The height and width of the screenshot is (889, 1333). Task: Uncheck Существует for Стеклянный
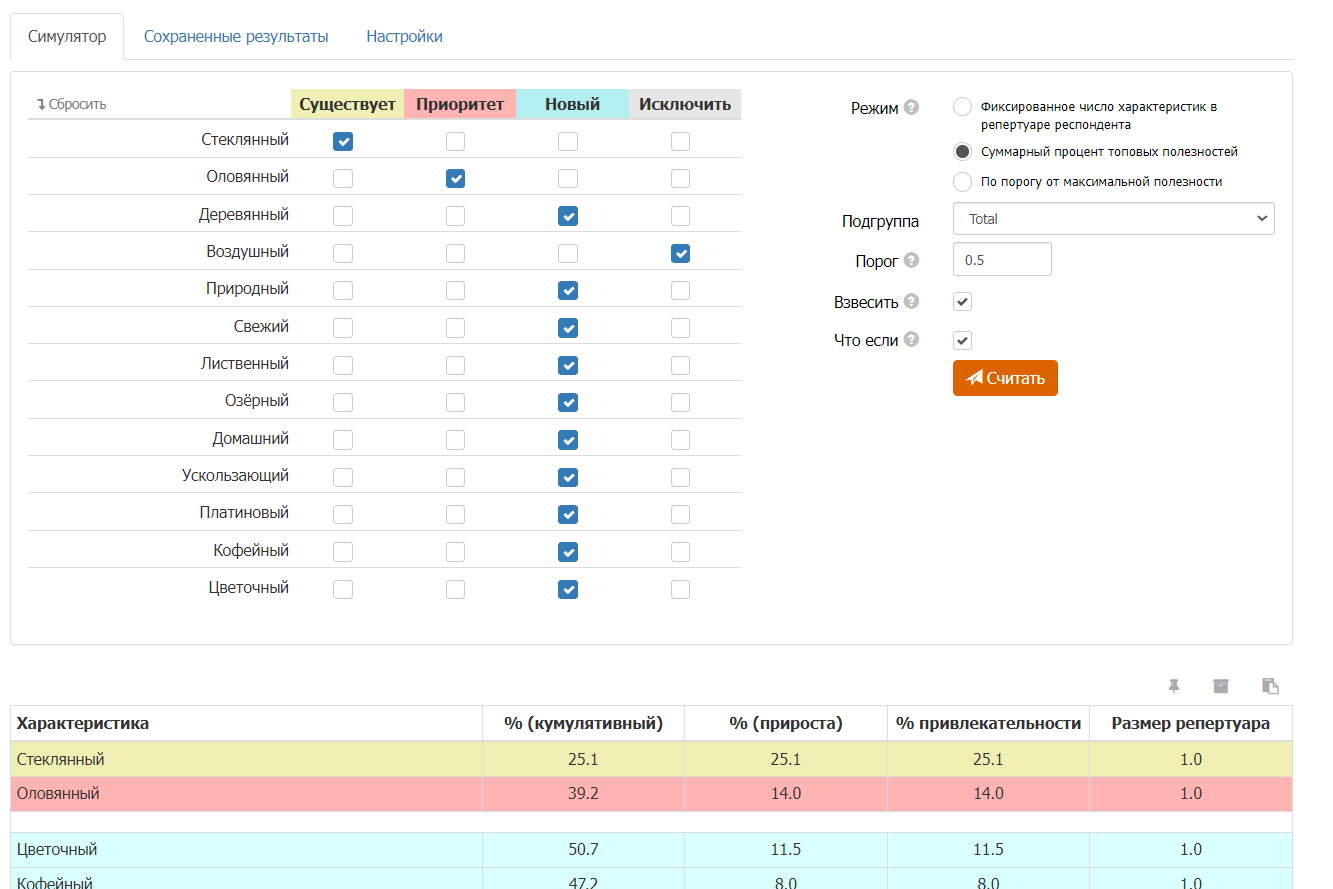tap(343, 142)
